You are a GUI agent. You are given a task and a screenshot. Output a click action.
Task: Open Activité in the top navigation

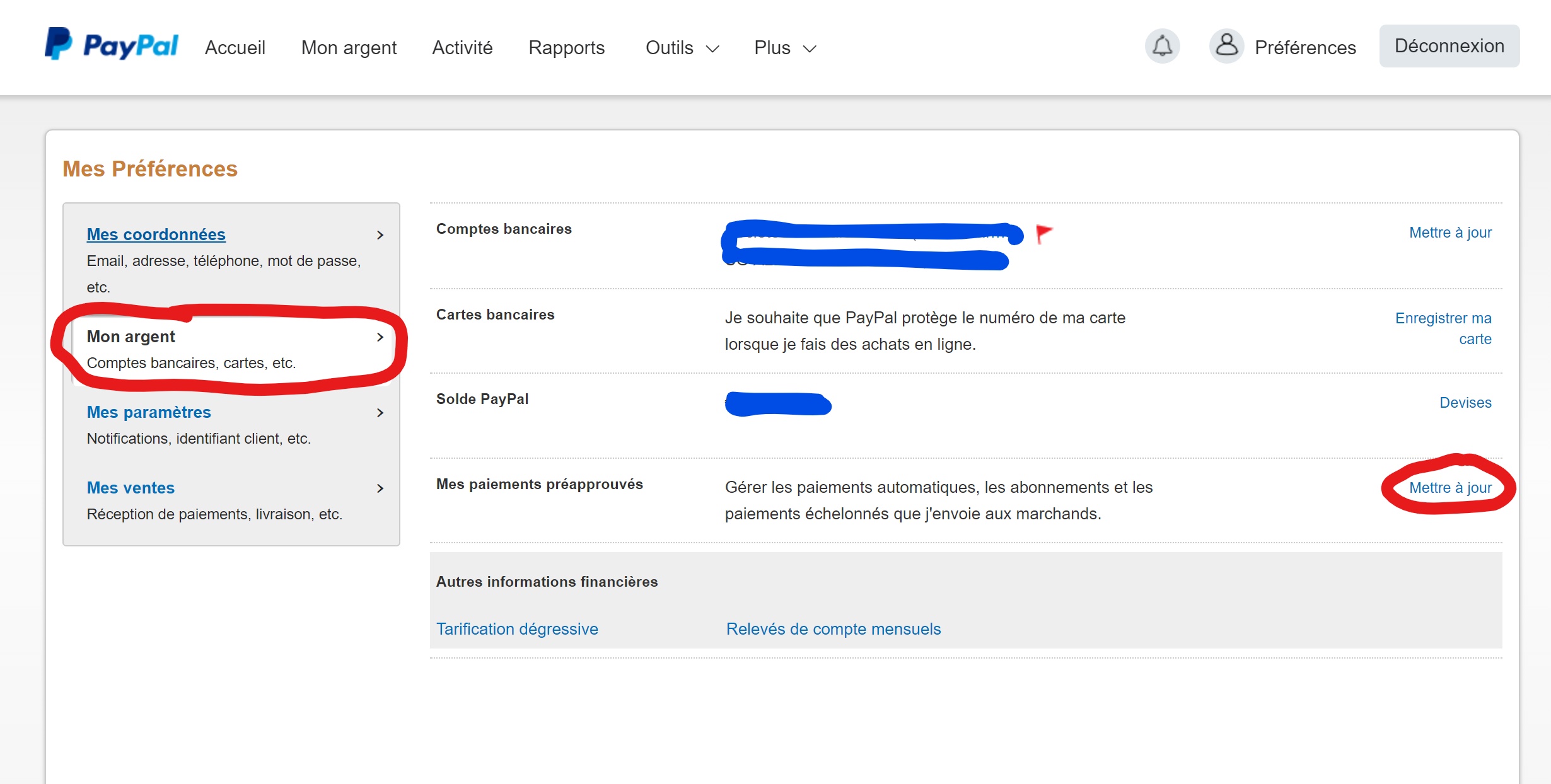[462, 48]
